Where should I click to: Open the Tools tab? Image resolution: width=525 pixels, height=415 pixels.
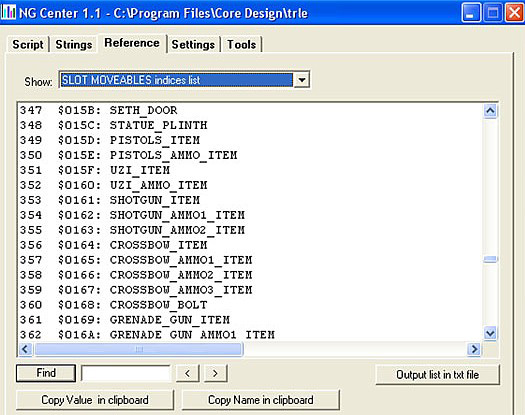pyautogui.click(x=241, y=45)
